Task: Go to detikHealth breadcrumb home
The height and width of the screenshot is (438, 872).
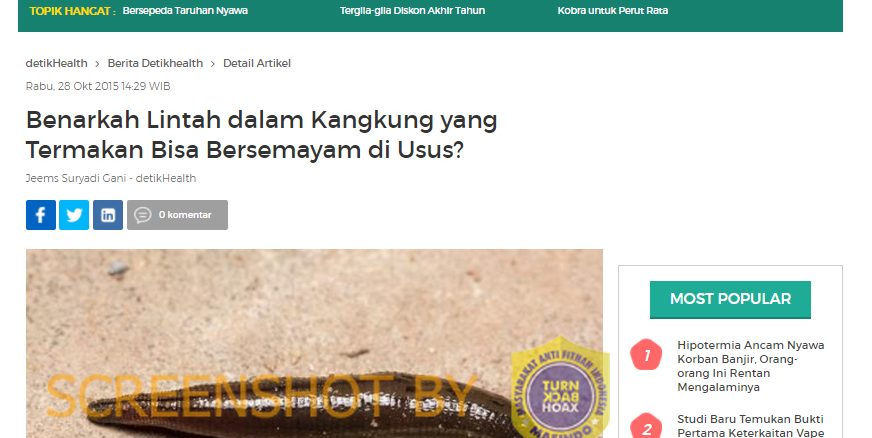Action: (56, 63)
